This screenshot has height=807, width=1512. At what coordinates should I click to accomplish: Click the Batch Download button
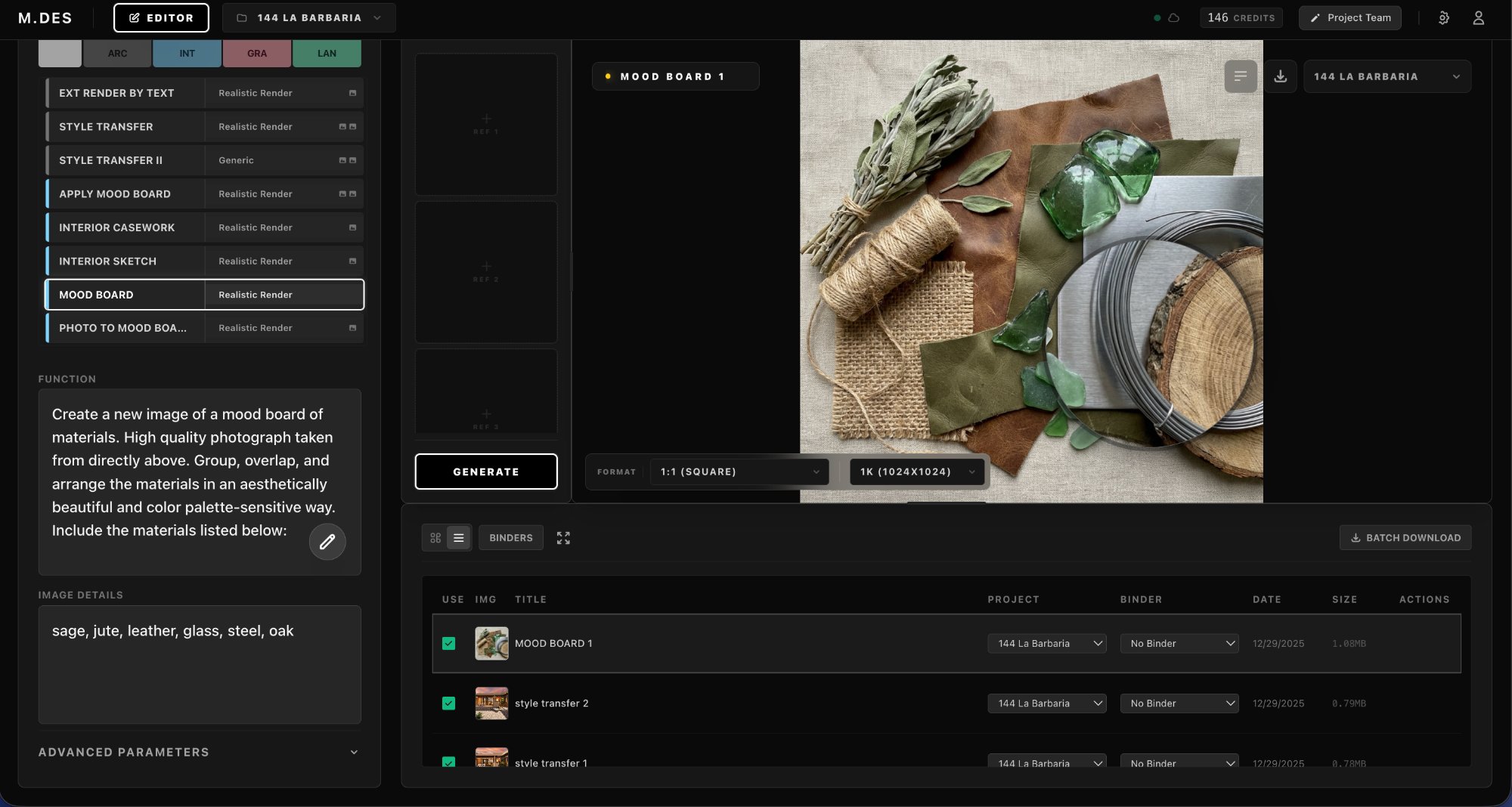1405,538
